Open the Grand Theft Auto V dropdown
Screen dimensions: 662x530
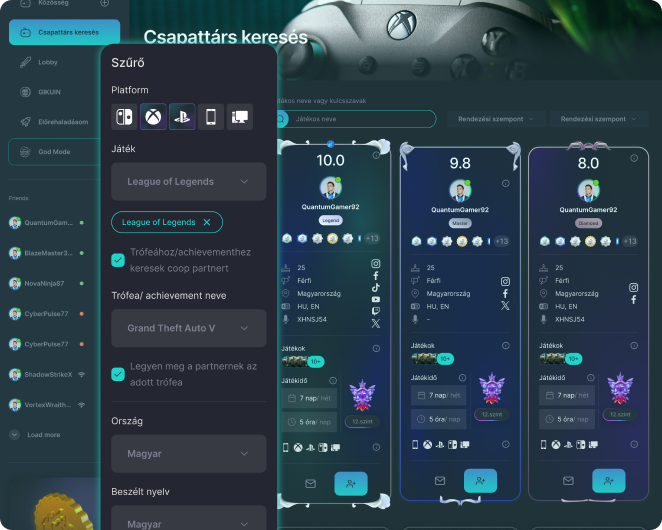click(188, 328)
